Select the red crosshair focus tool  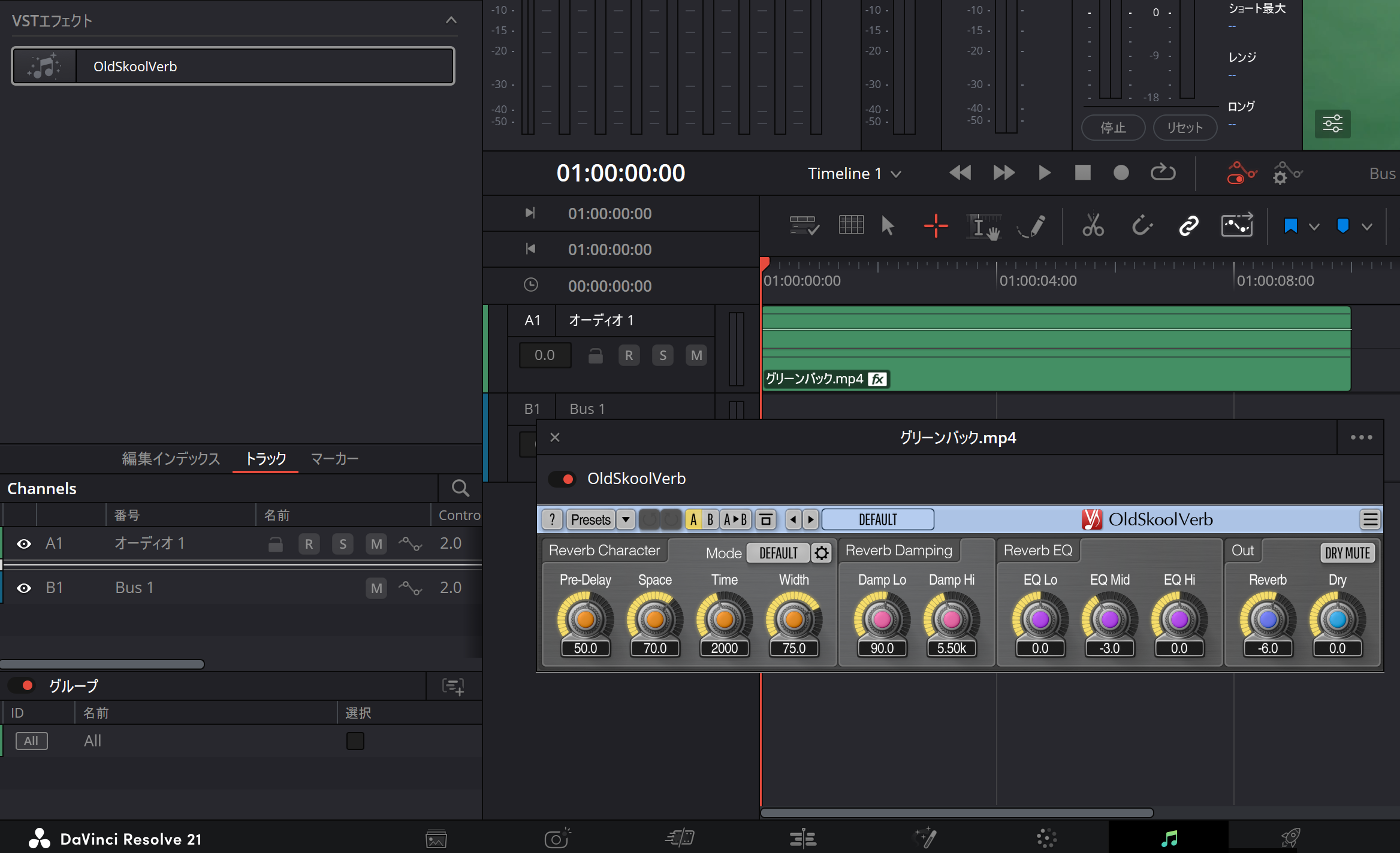[x=936, y=226]
